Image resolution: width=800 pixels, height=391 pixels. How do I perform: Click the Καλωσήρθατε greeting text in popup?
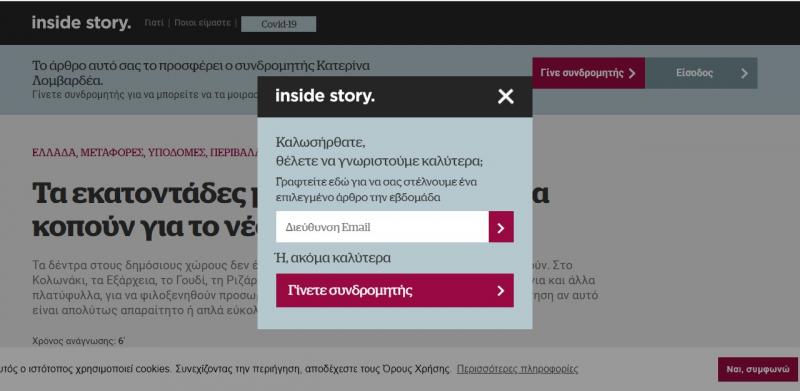[320, 142]
